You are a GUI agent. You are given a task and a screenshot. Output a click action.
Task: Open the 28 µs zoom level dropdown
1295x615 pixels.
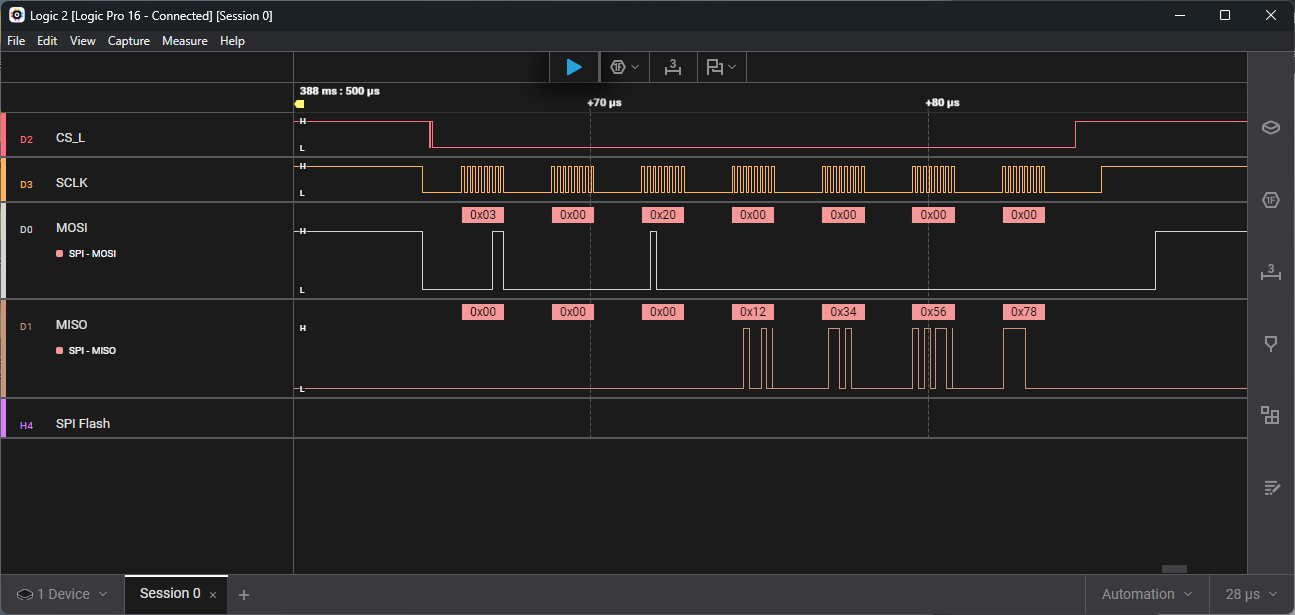pyautogui.click(x=1251, y=594)
